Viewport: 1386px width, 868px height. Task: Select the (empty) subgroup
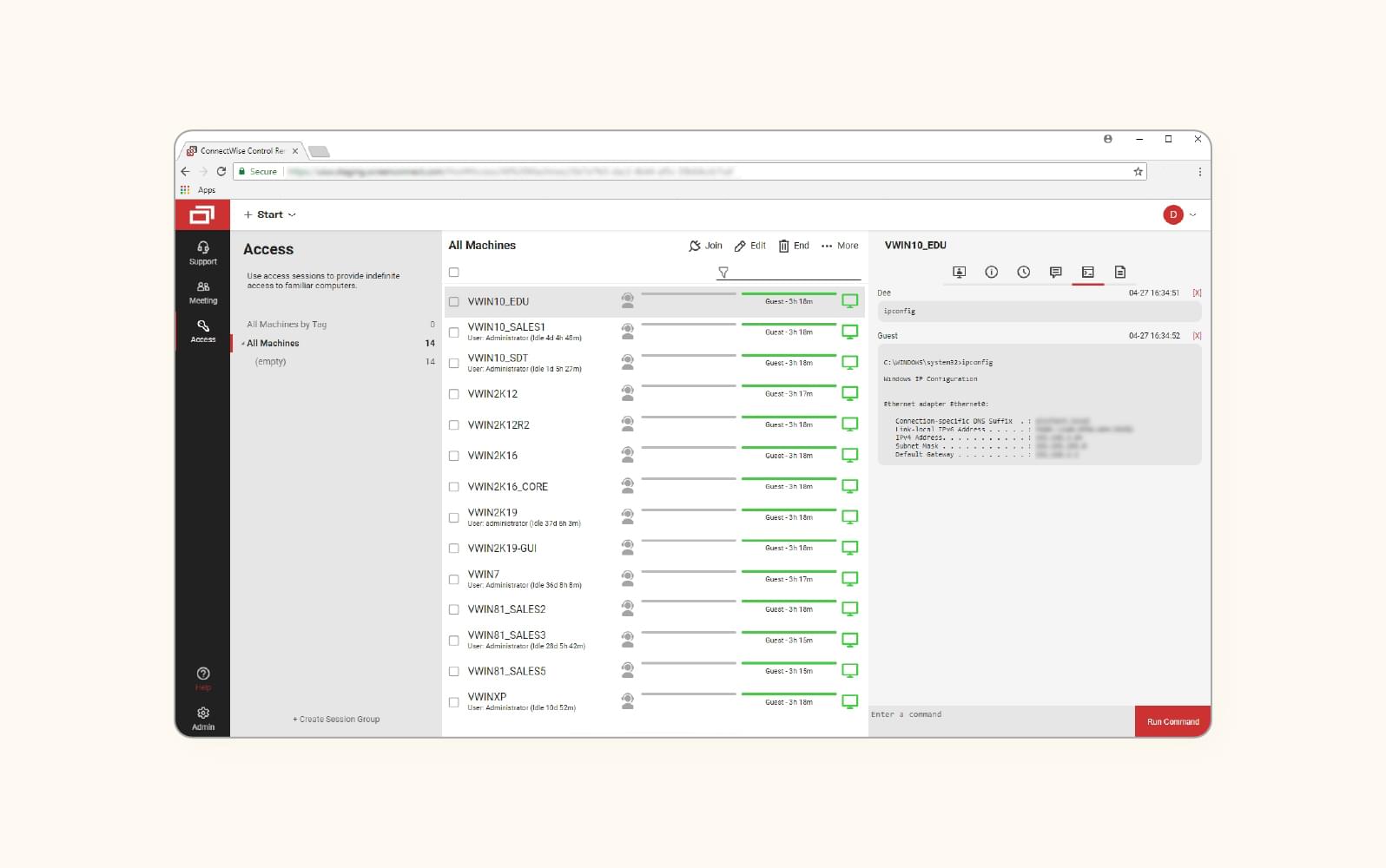pos(270,362)
